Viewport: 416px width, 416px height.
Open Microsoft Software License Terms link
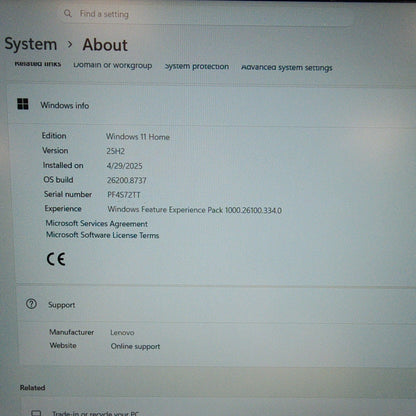[103, 235]
